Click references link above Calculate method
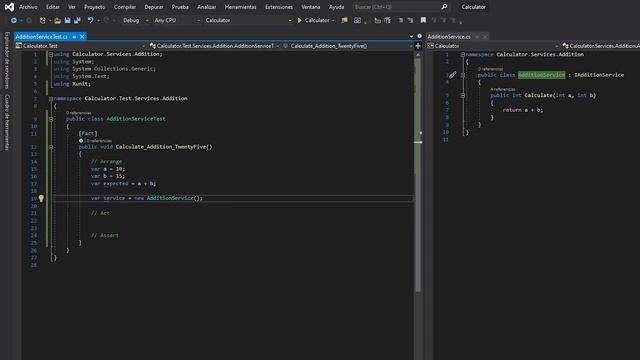640x360 pixels. pos(503,89)
